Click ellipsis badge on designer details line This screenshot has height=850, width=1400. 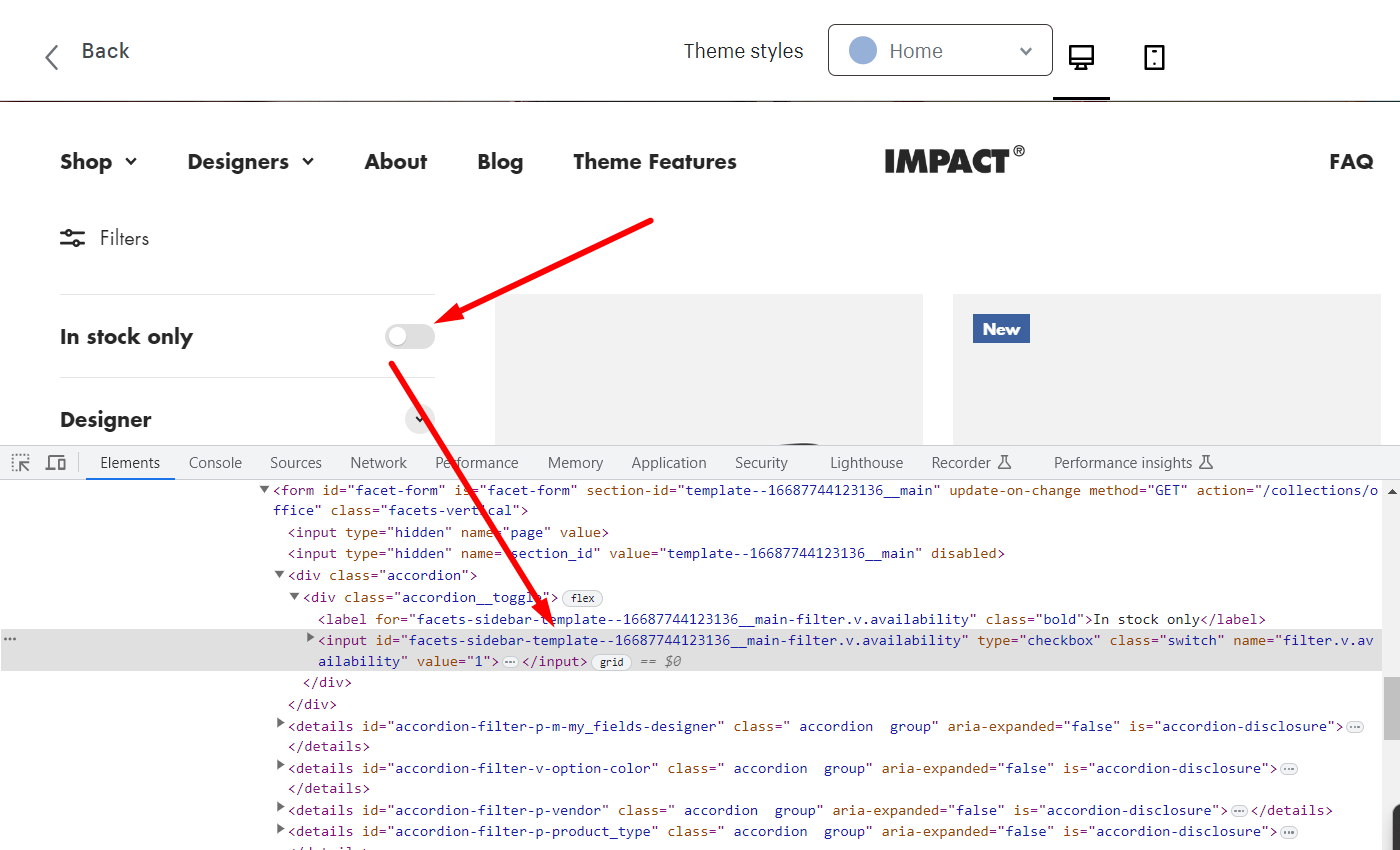(x=1355, y=727)
